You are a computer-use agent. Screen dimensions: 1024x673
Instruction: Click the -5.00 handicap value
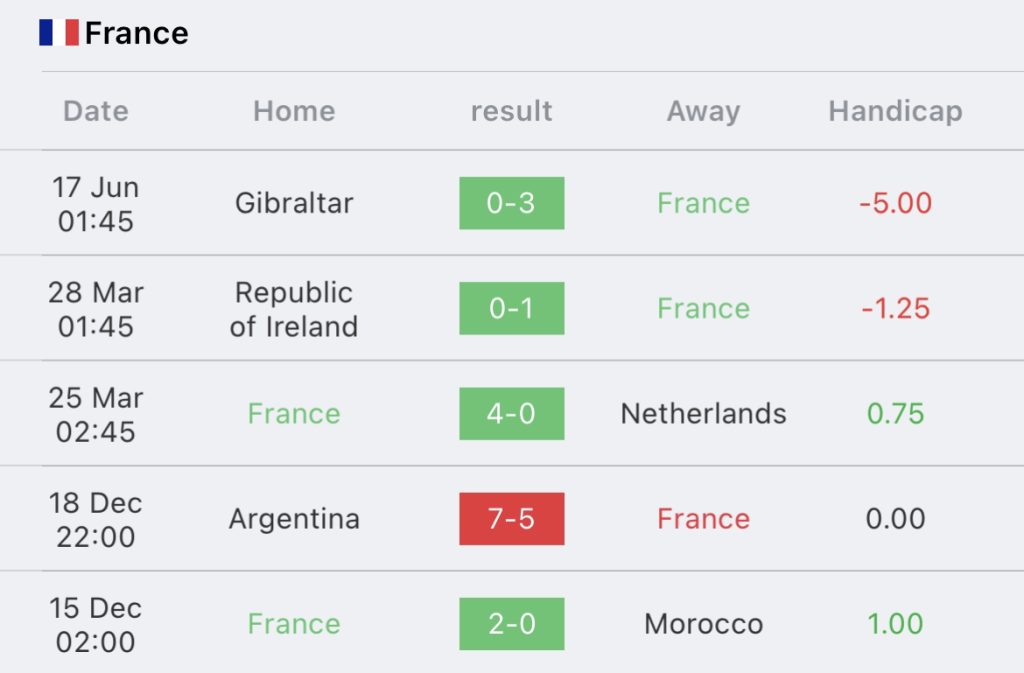[895, 203]
